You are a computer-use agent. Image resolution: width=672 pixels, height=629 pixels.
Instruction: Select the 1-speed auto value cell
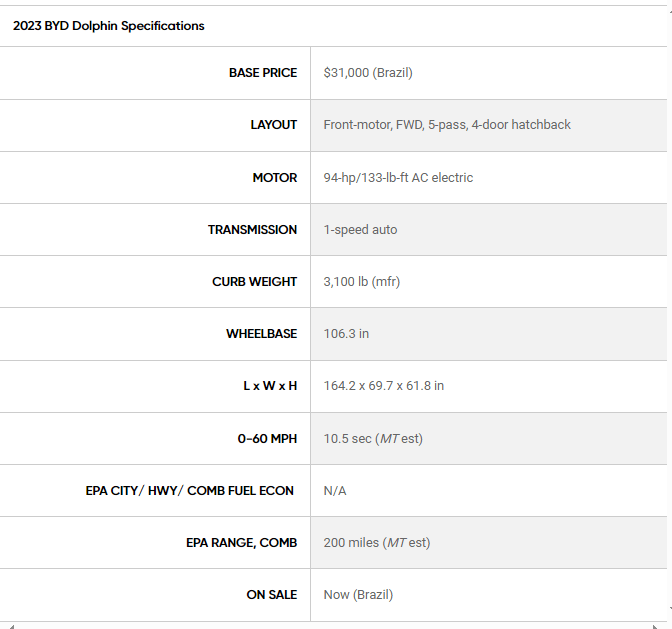tap(360, 230)
